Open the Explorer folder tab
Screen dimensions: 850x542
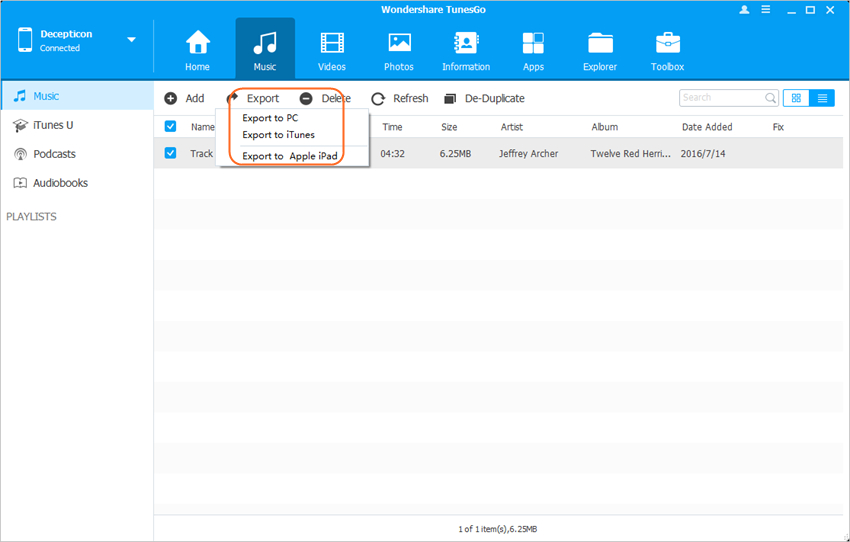600,51
